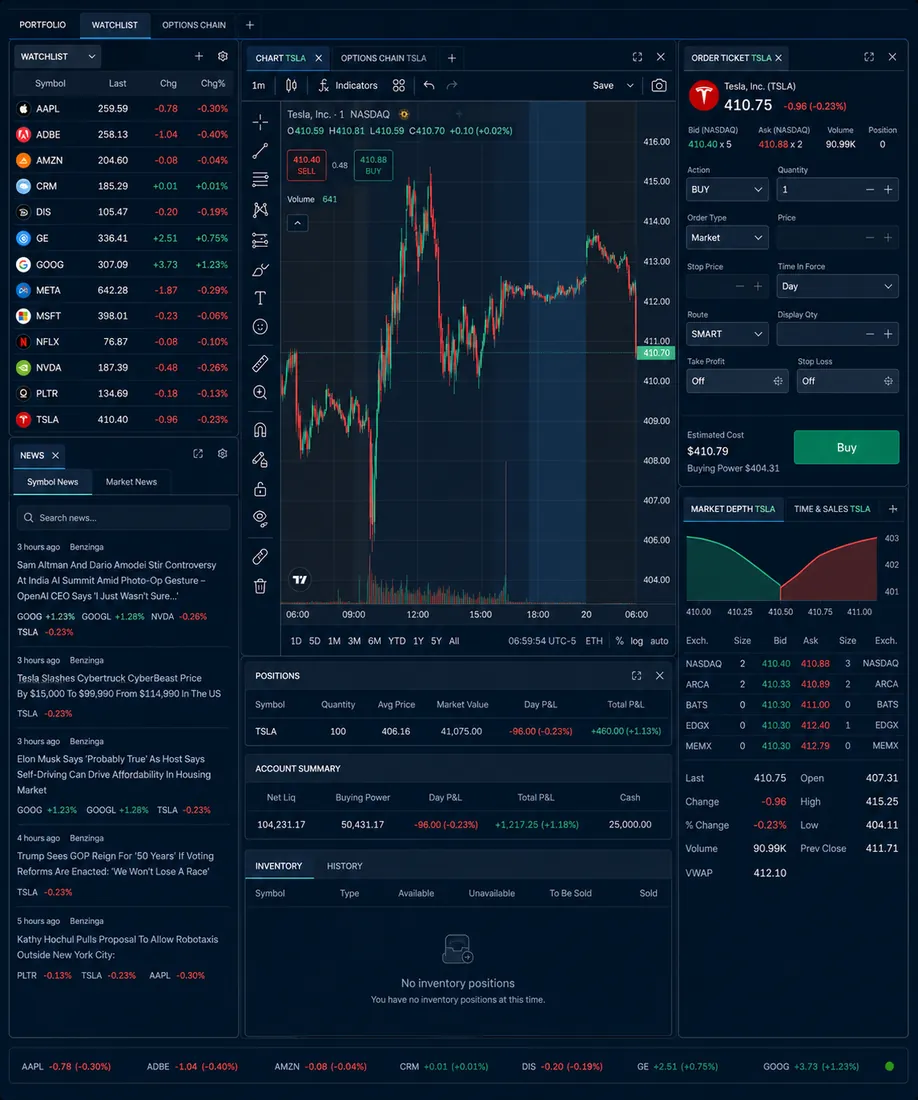Open the WATCHLIST selector dropdown
918x1100 pixels.
(x=58, y=57)
